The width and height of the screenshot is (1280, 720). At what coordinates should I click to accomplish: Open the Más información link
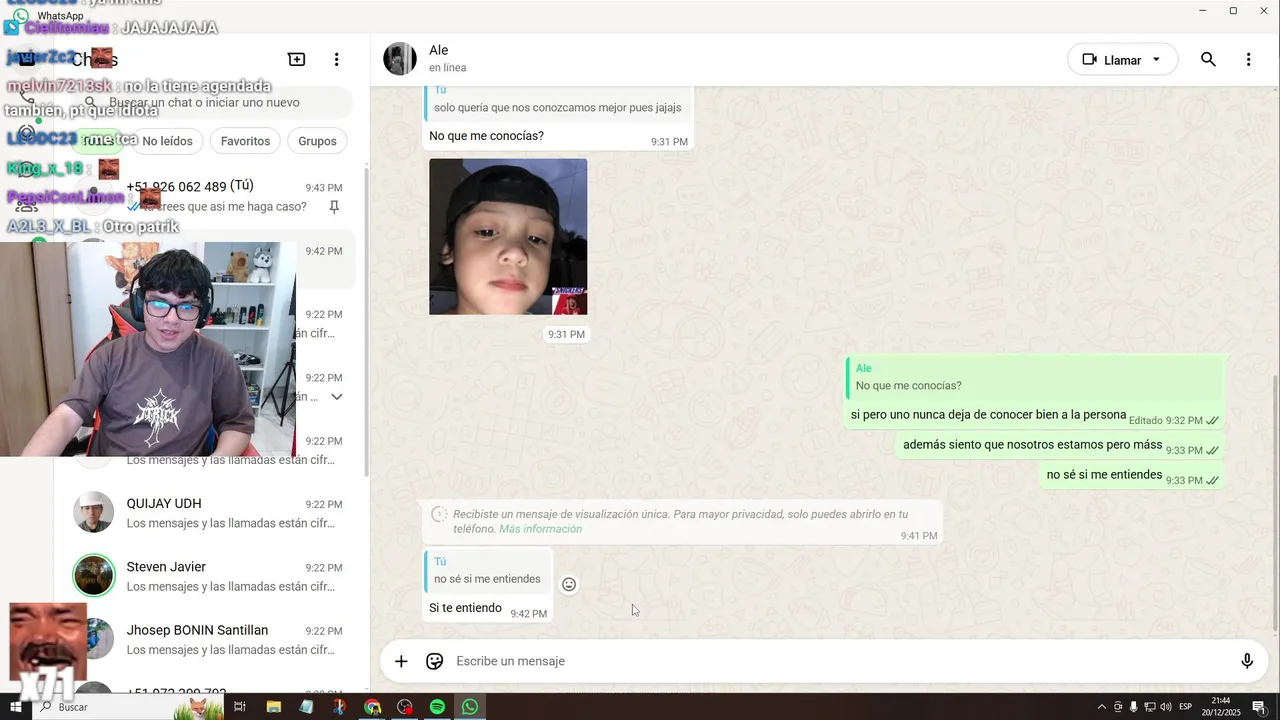tap(540, 529)
